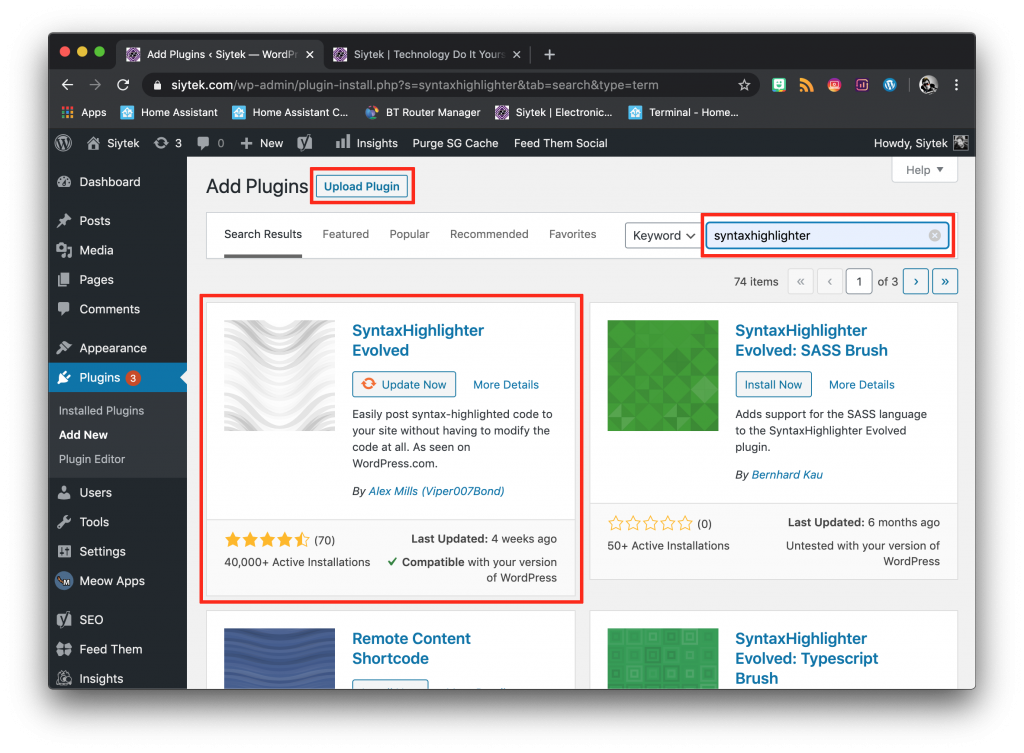Image resolution: width=1024 pixels, height=753 pixels.
Task: Close the Siytek Technology browser tab
Action: tap(517, 55)
